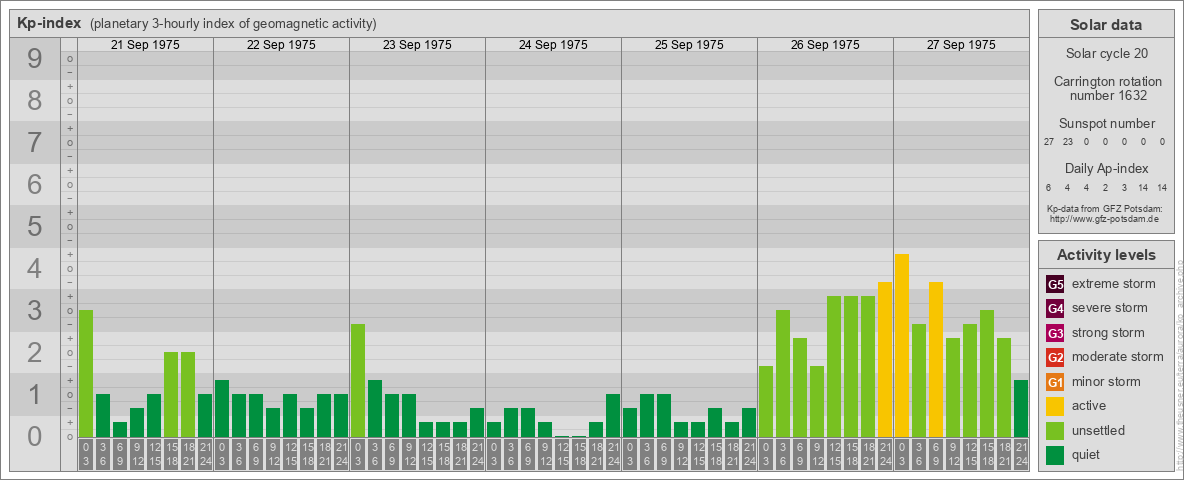Click the Ap-index value '6'

[x=1049, y=187]
